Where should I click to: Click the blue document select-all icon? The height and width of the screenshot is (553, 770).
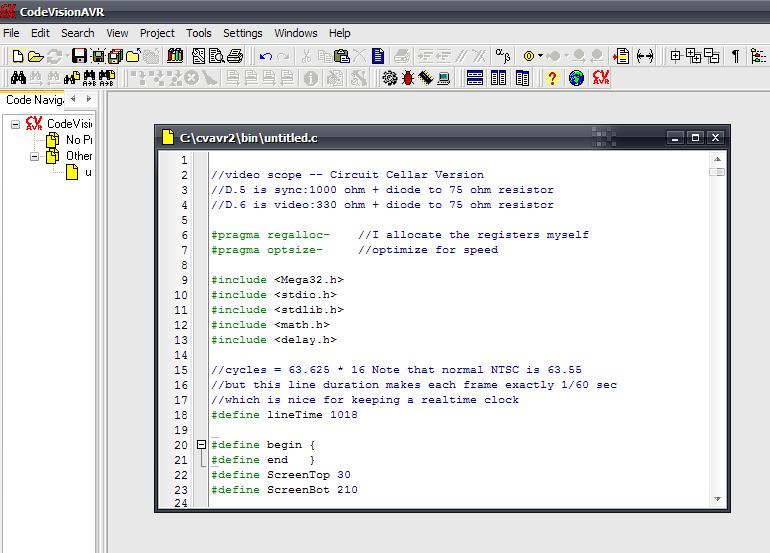click(x=378, y=56)
